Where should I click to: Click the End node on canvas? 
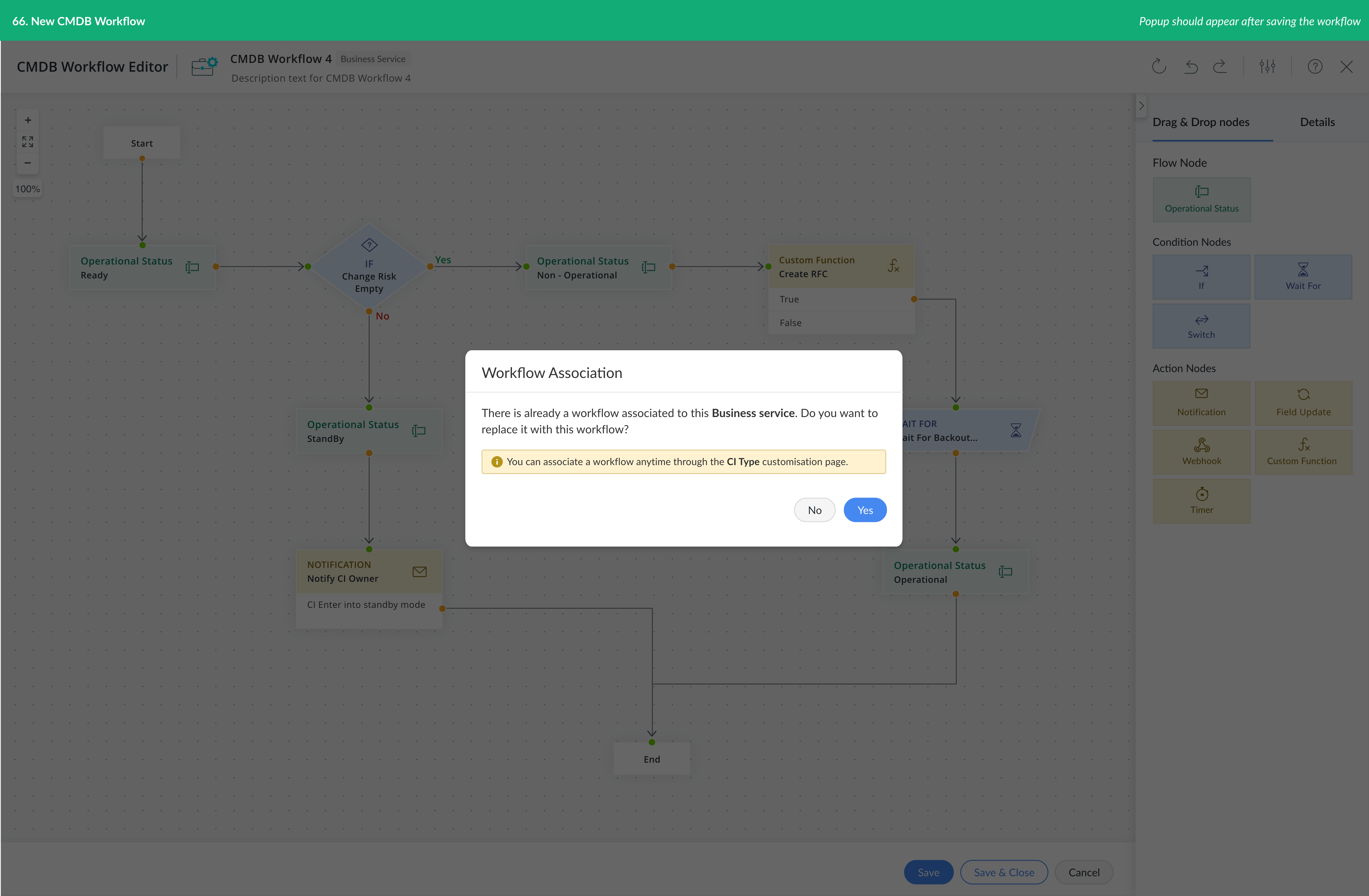(652, 759)
